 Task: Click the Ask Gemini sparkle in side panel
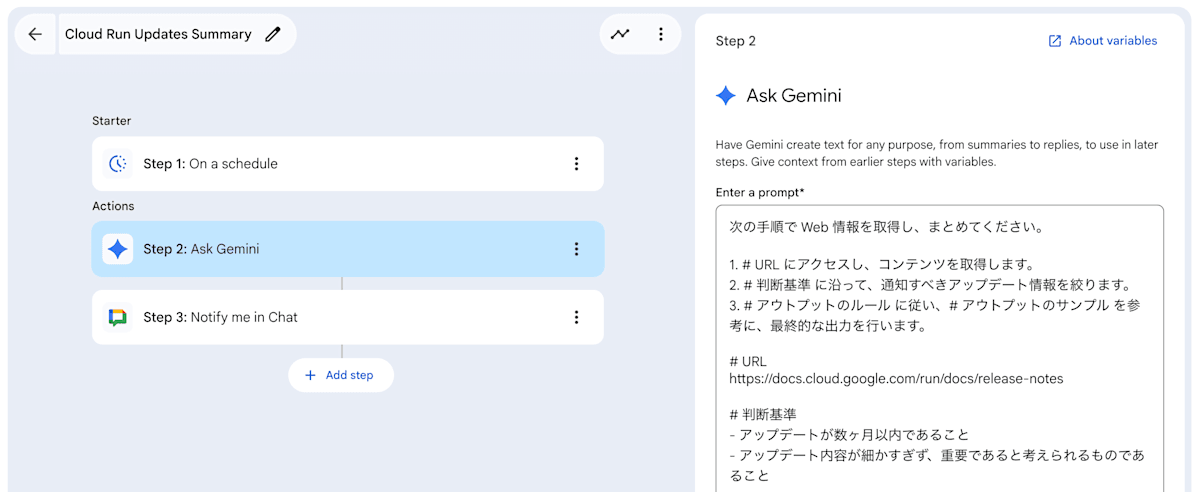click(726, 96)
